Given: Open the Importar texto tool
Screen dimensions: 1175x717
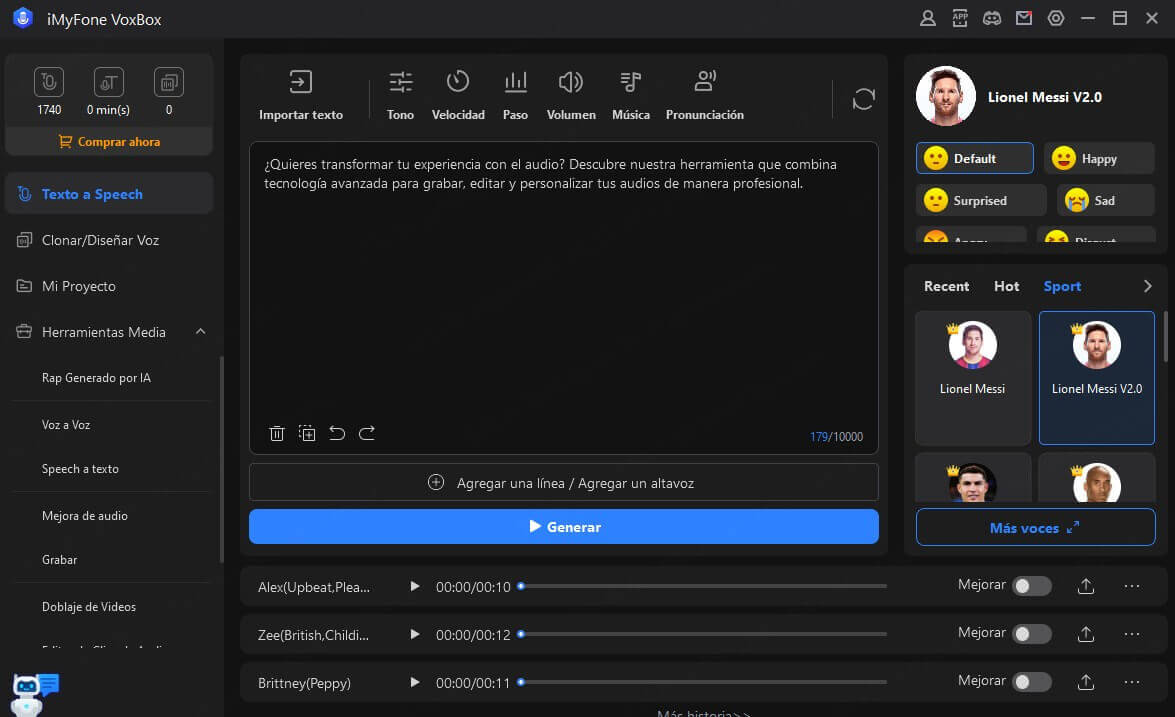Looking at the screenshot, I should 300,95.
